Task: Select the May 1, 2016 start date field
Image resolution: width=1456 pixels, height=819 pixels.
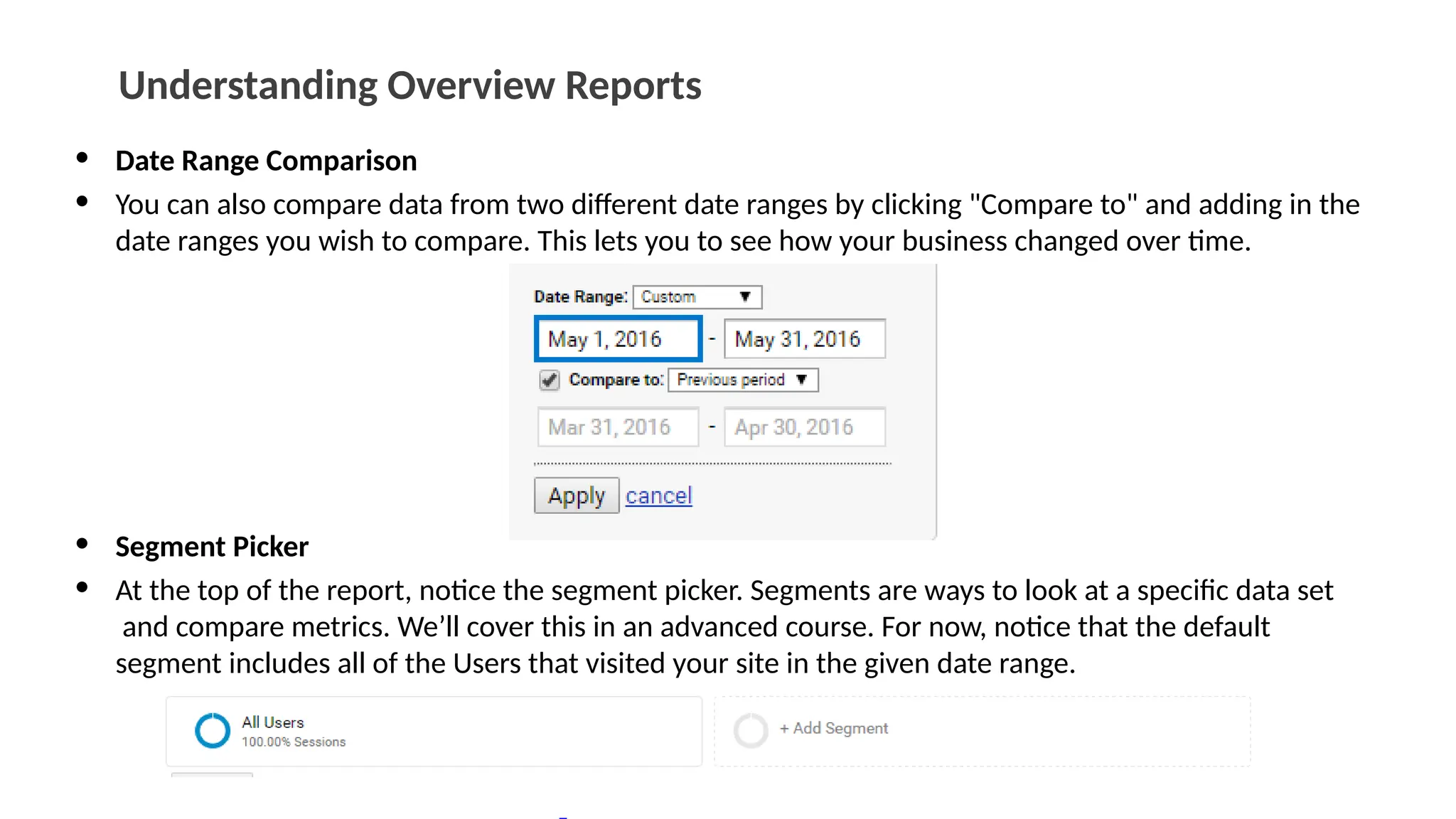Action: [618, 339]
